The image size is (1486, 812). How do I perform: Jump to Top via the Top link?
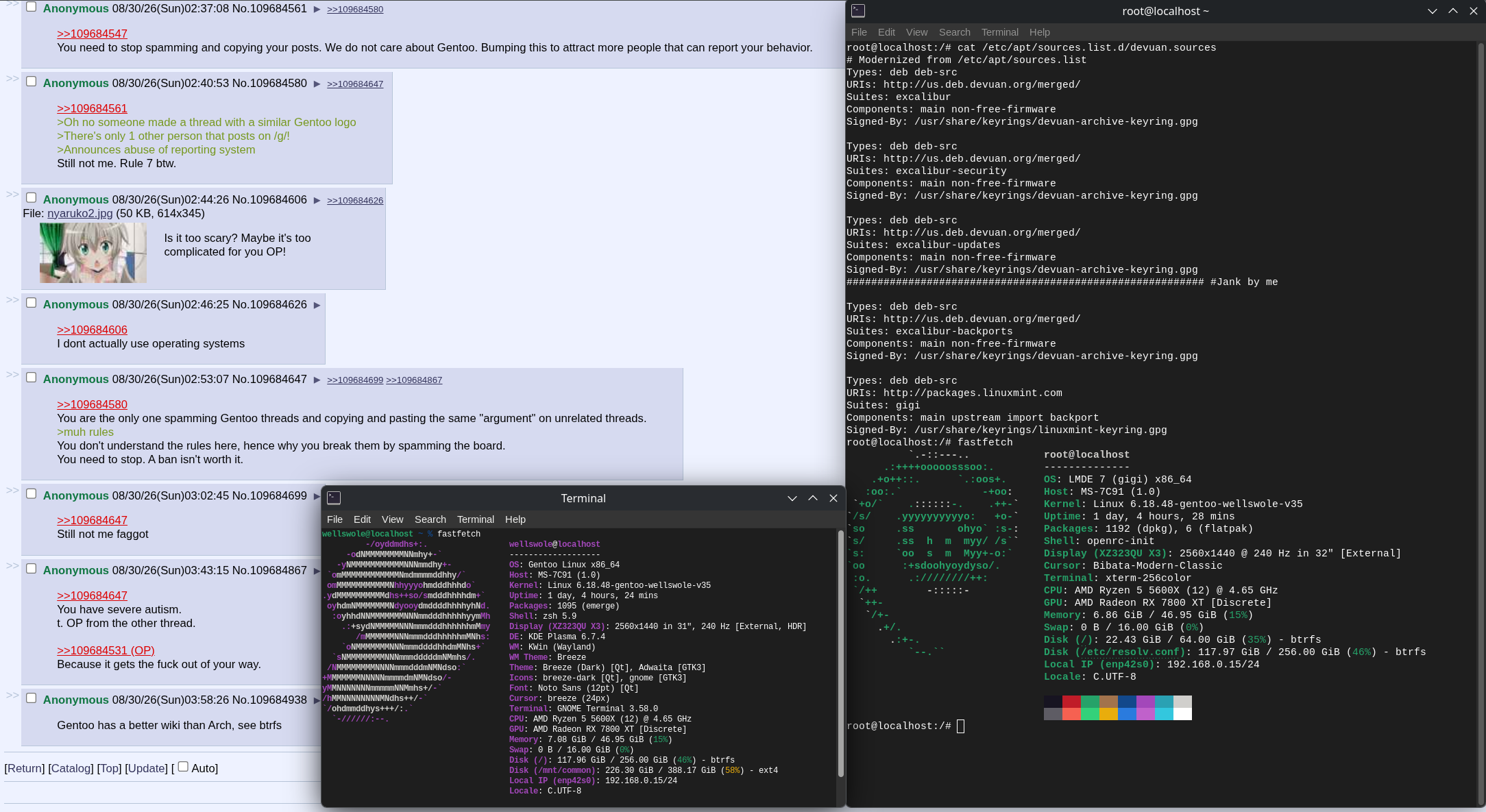[x=109, y=769]
